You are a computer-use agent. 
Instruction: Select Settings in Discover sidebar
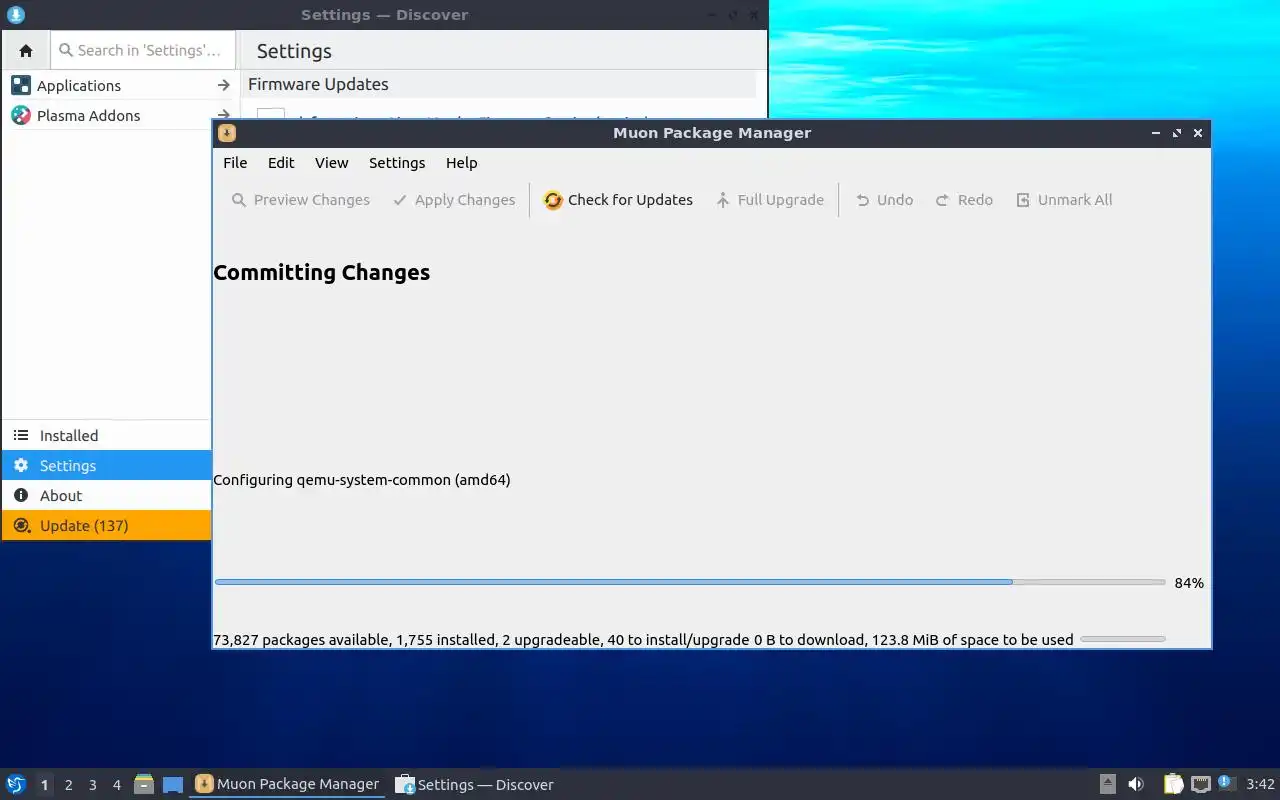tap(106, 466)
